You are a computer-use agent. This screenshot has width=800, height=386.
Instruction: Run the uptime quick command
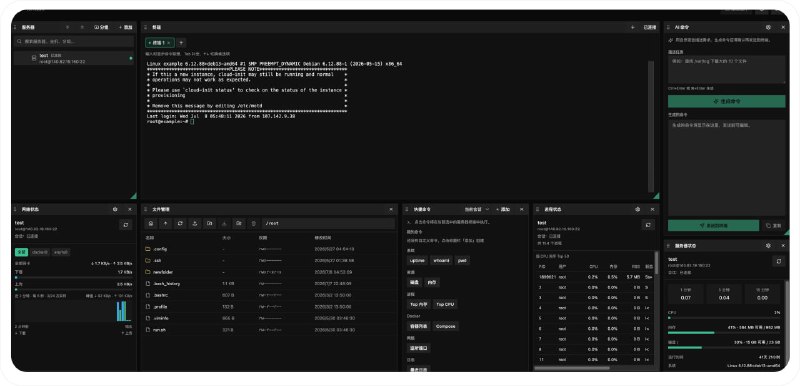click(417, 260)
